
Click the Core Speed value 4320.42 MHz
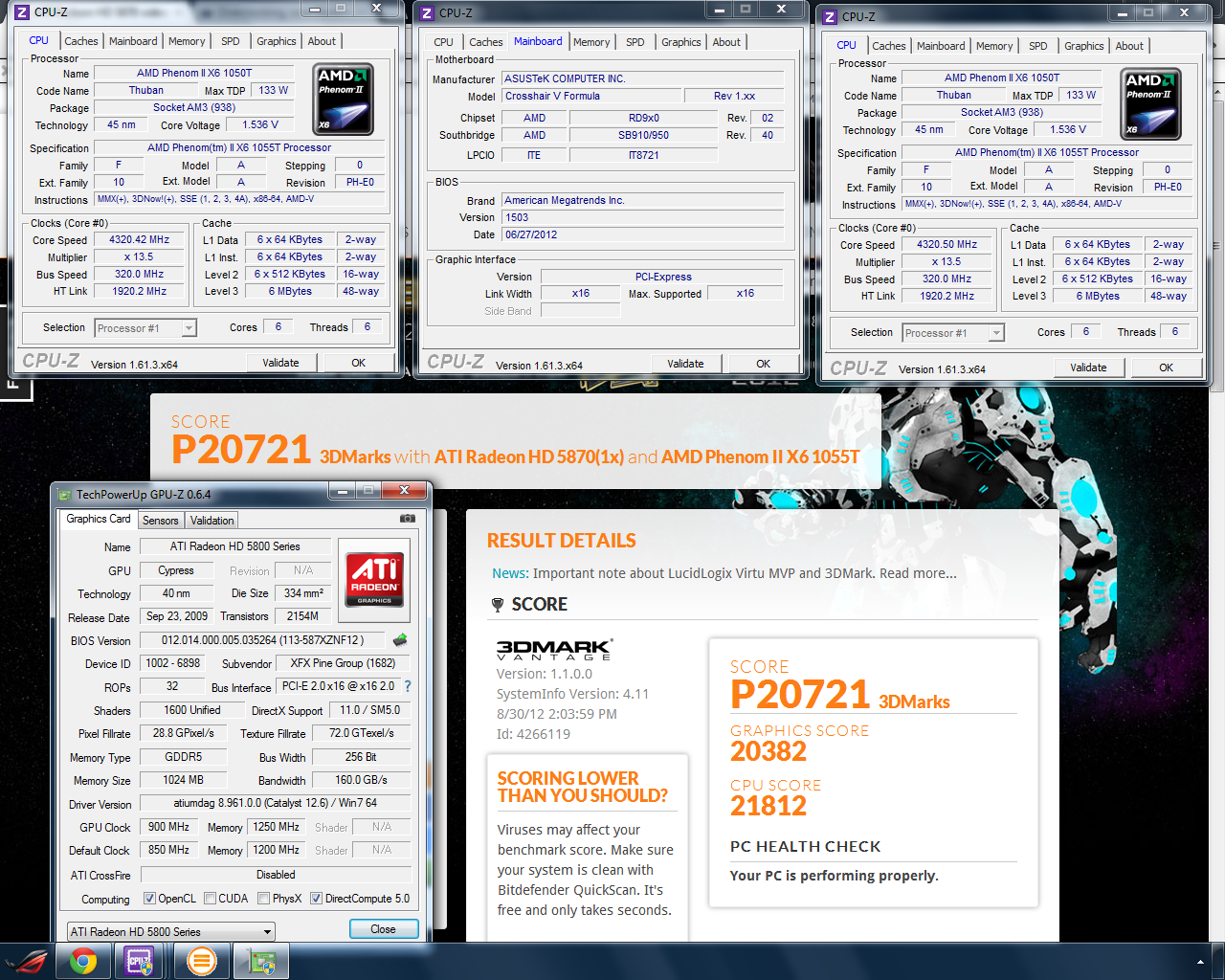pyautogui.click(x=139, y=240)
